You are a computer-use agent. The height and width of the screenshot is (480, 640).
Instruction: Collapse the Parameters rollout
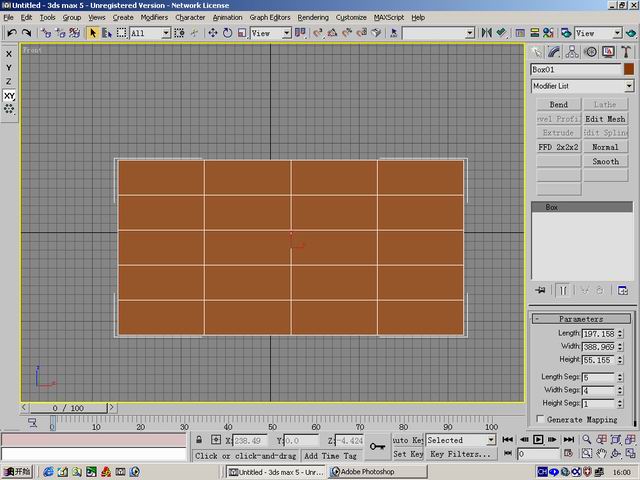(581, 319)
